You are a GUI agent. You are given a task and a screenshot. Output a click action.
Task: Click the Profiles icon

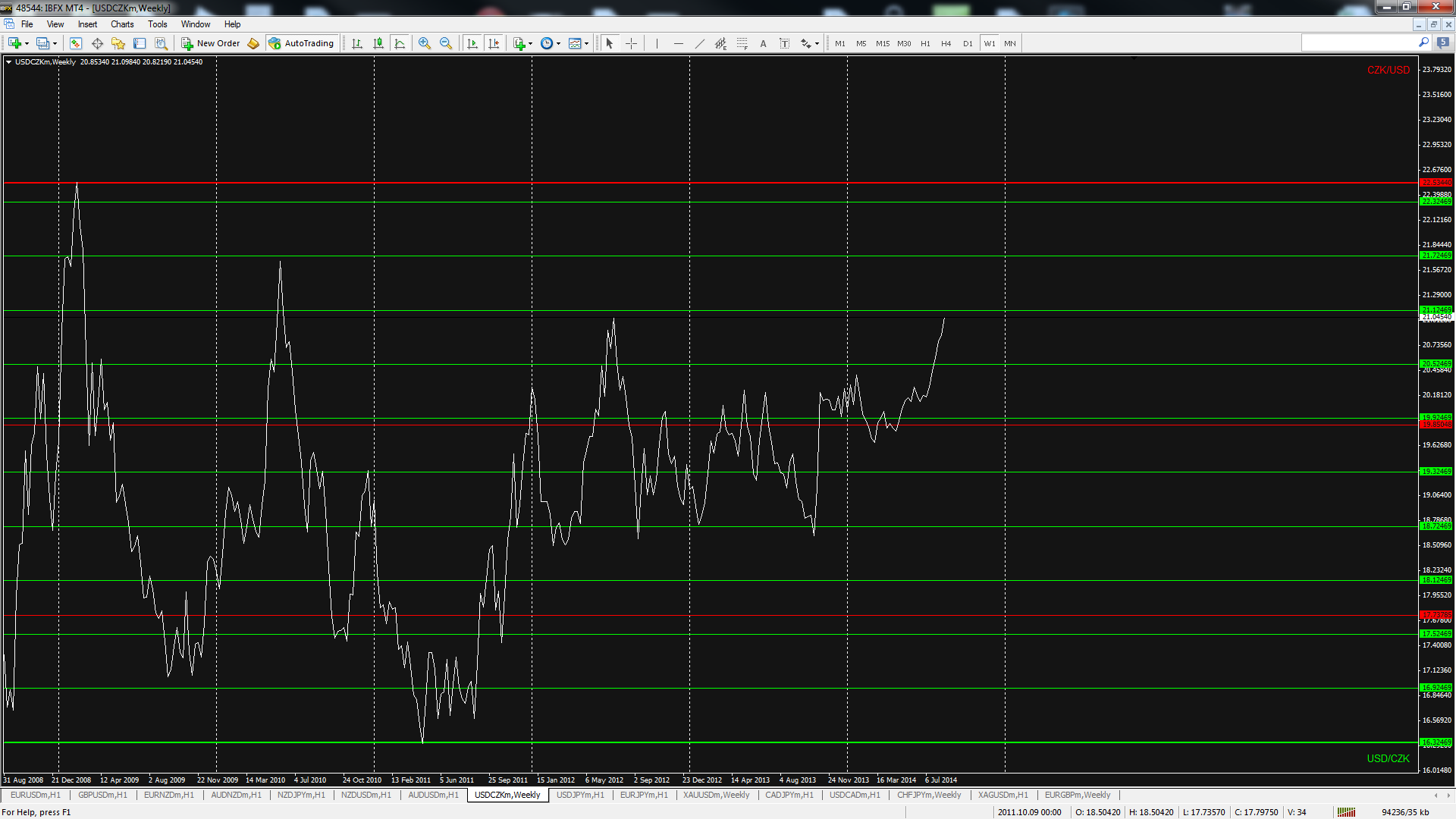click(x=43, y=43)
